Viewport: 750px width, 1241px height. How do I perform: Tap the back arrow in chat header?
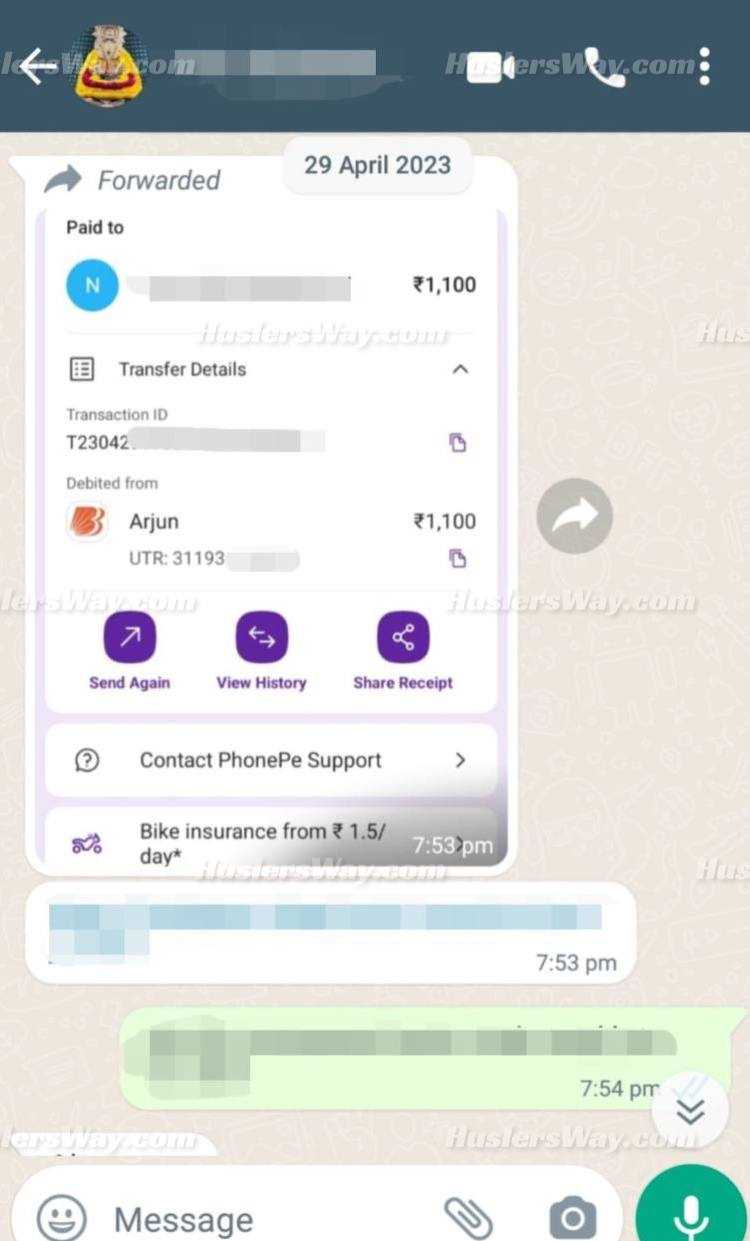pyautogui.click(x=38, y=67)
